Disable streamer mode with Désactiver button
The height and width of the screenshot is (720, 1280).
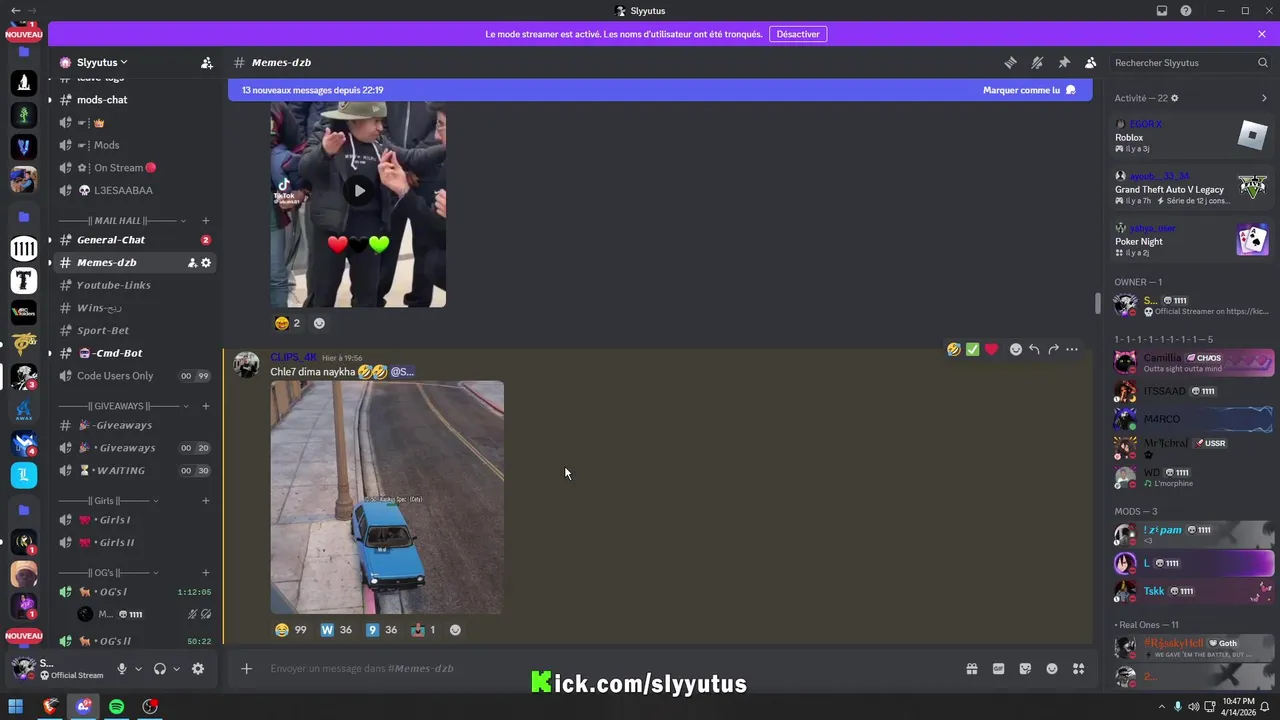pos(798,34)
